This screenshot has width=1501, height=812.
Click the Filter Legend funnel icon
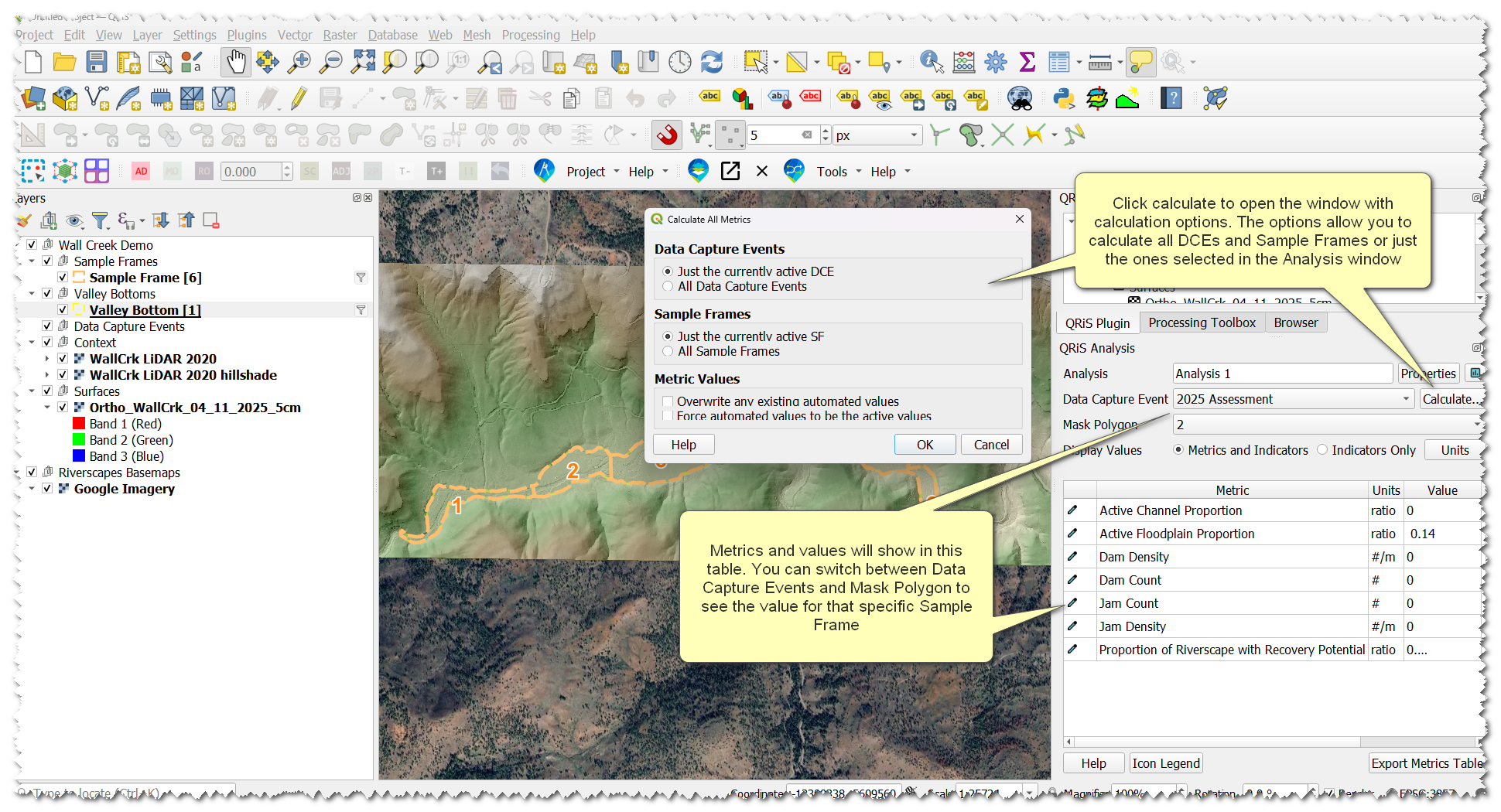pos(100,221)
